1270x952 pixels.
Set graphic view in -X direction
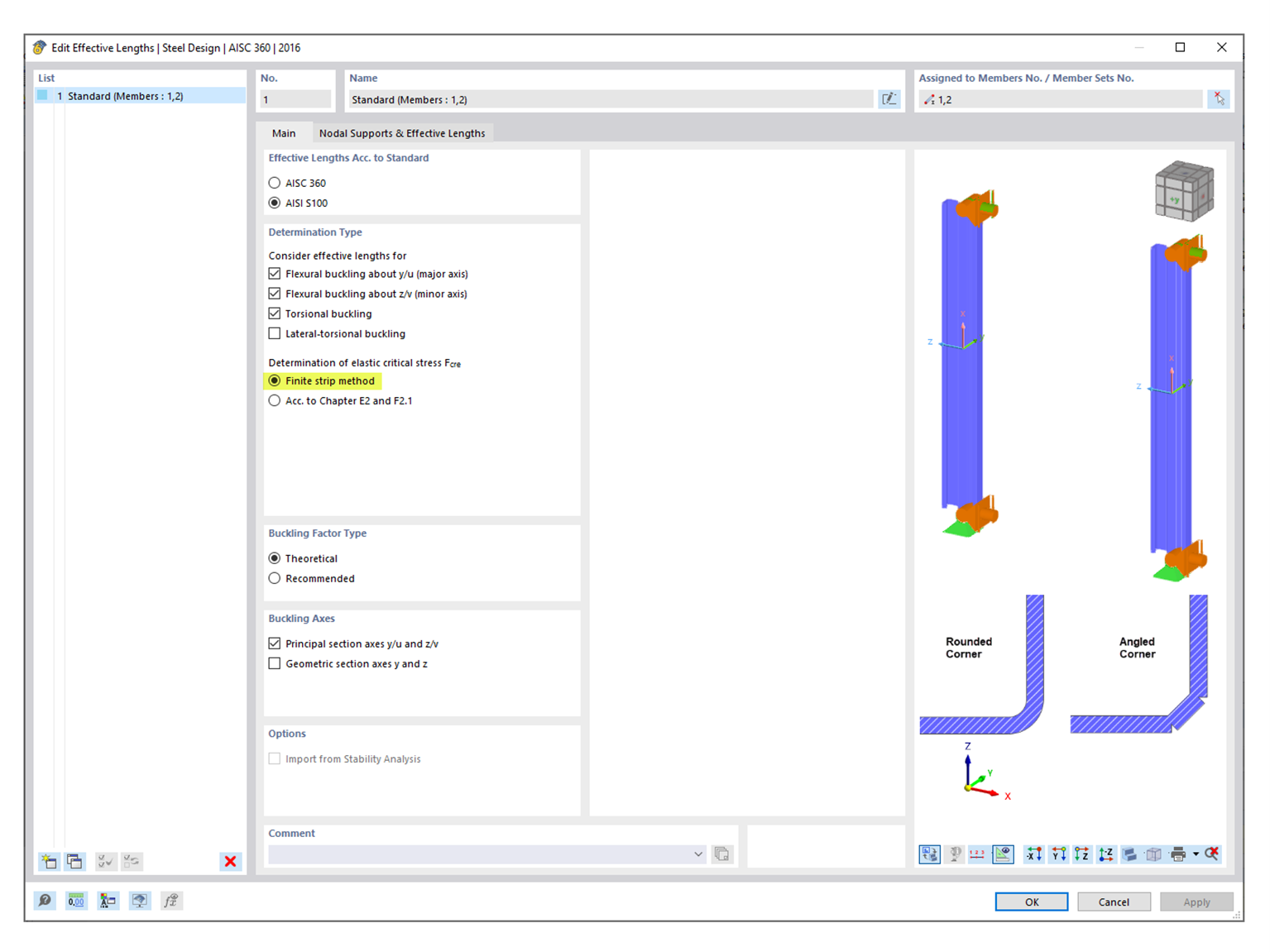[1033, 854]
